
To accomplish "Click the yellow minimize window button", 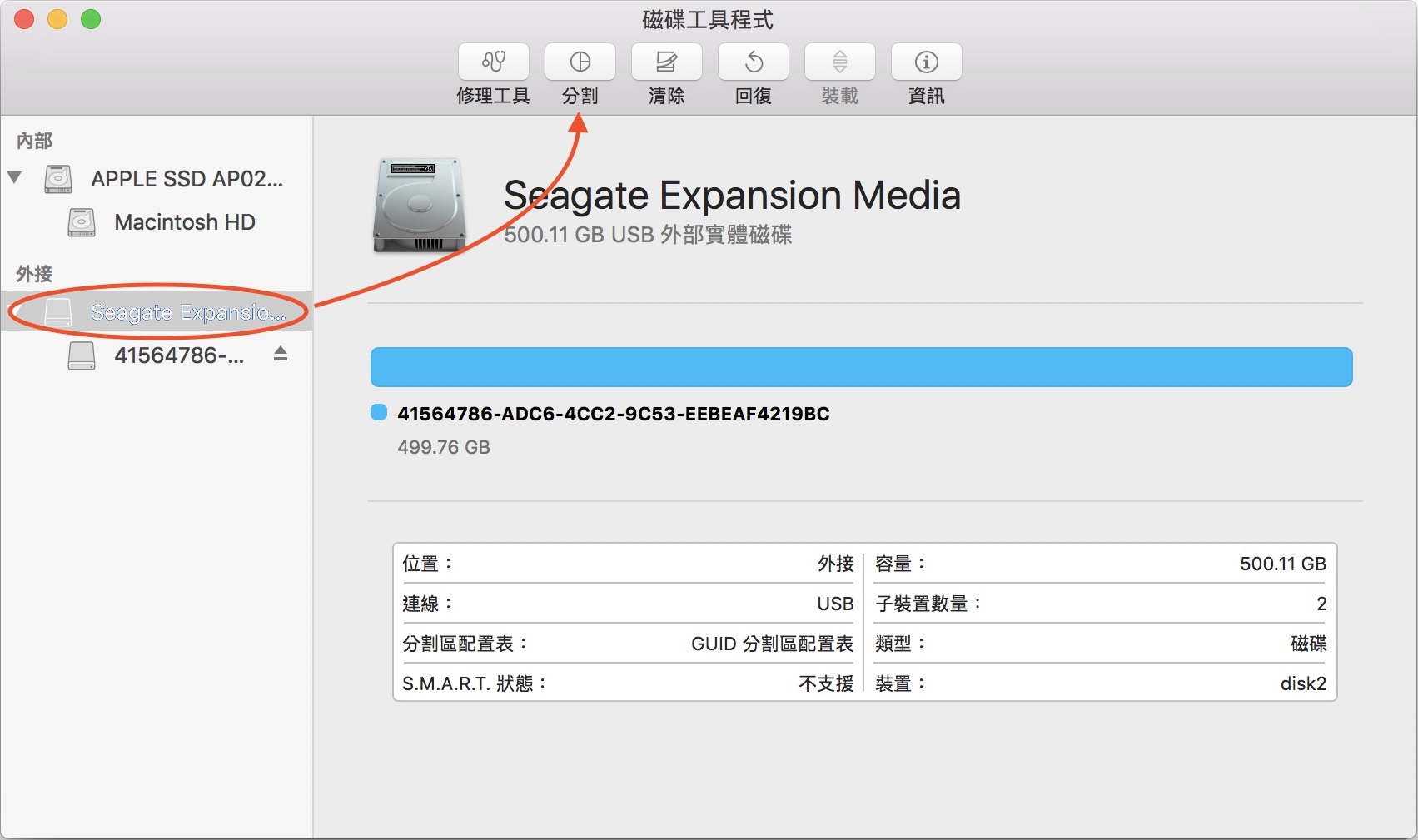I will [x=57, y=19].
